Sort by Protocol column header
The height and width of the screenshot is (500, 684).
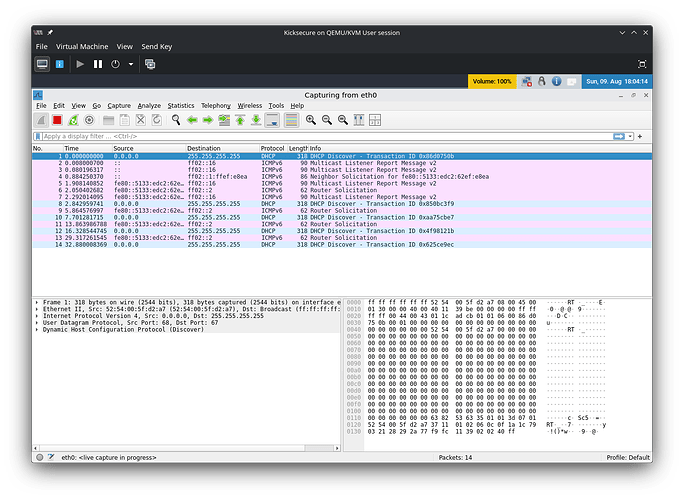tap(273, 148)
